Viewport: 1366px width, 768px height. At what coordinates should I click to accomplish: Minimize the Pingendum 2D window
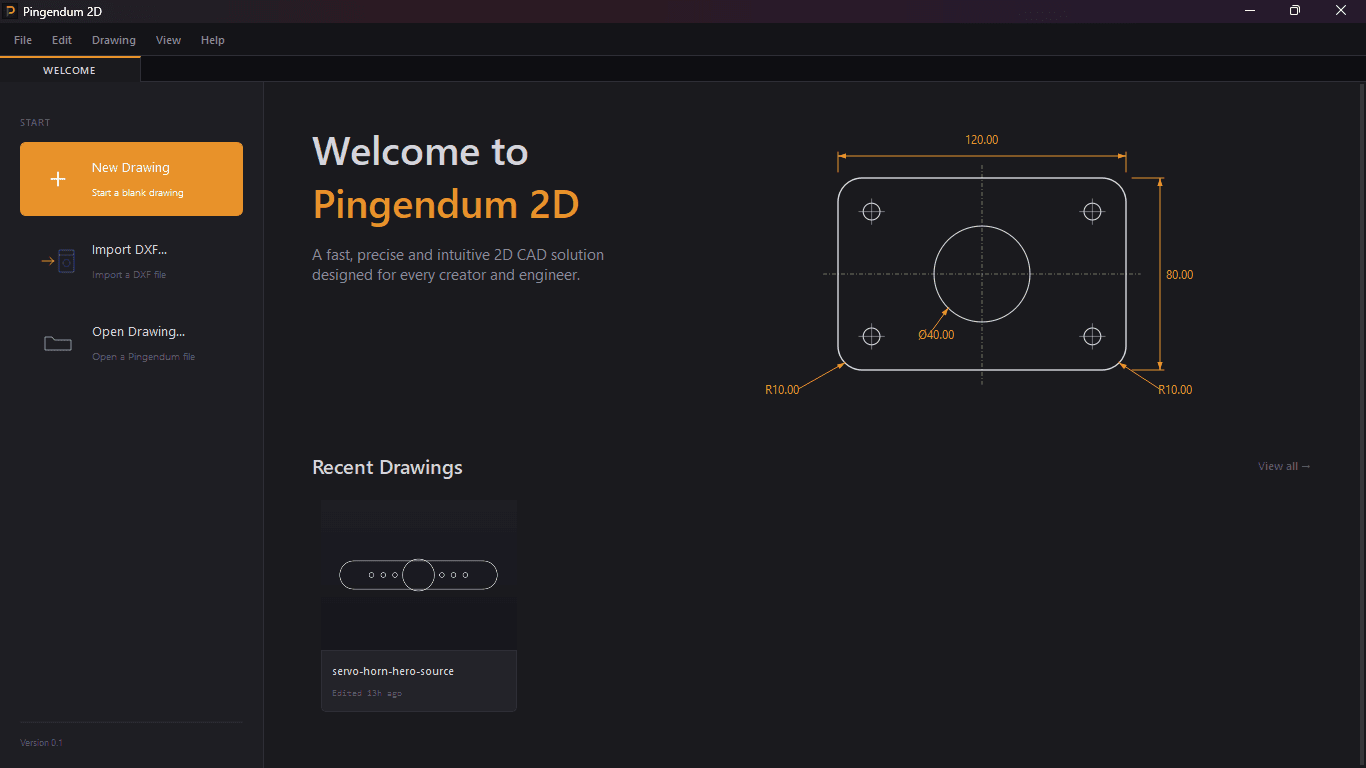1250,11
